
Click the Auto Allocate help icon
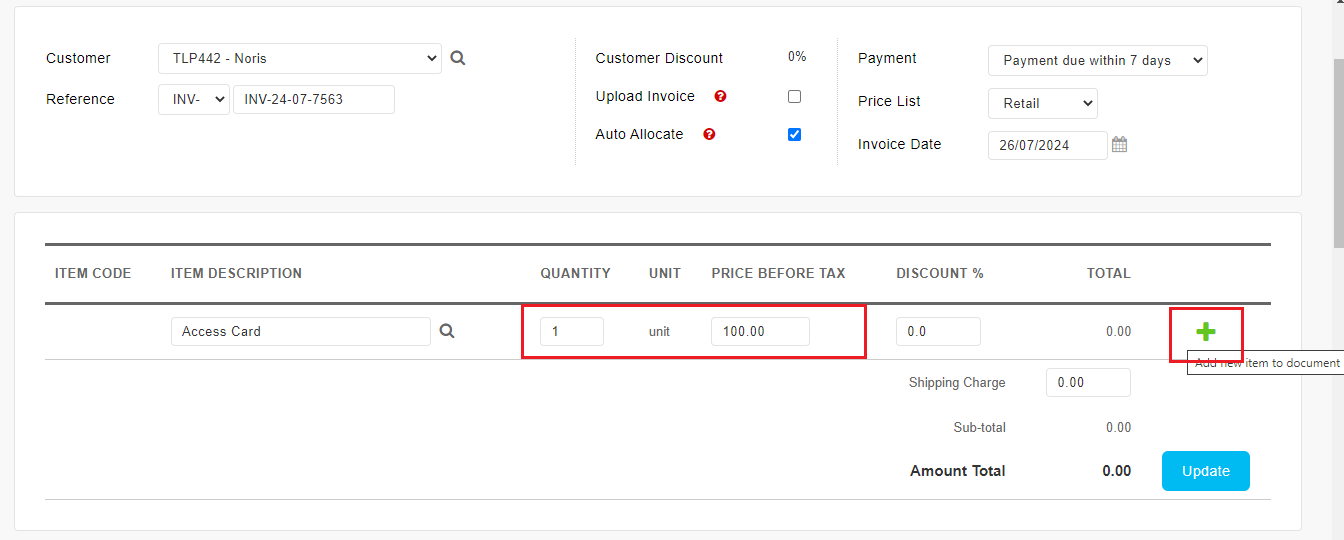[x=709, y=134]
